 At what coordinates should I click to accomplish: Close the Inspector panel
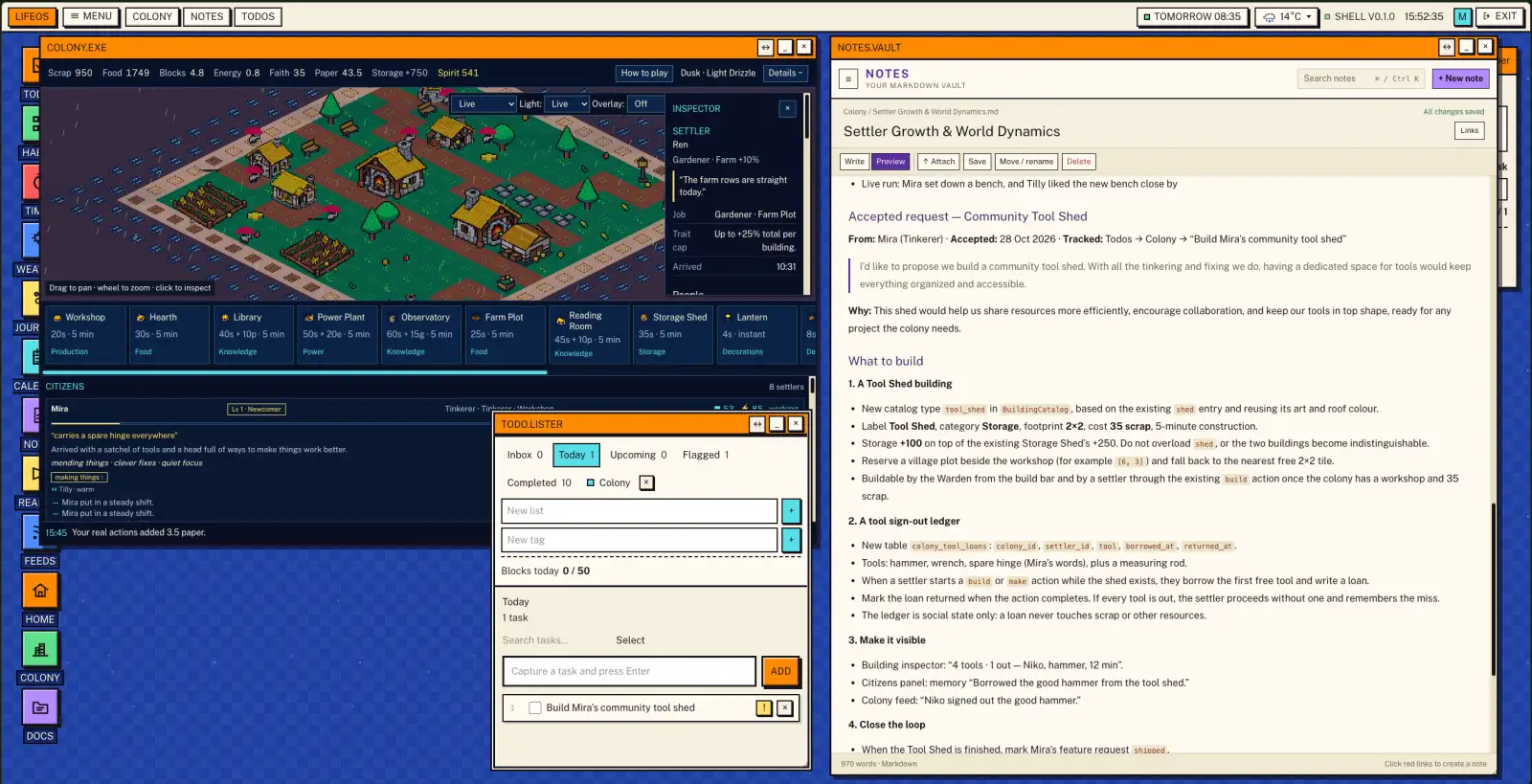click(787, 108)
